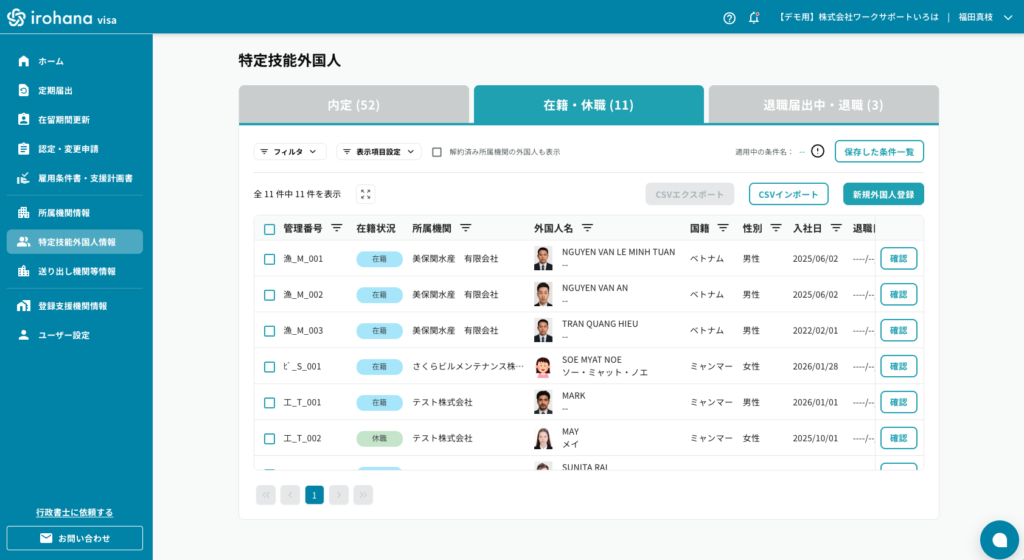The image size is (1024, 560).
Task: Click the irohana visa logo
Action: point(62,18)
